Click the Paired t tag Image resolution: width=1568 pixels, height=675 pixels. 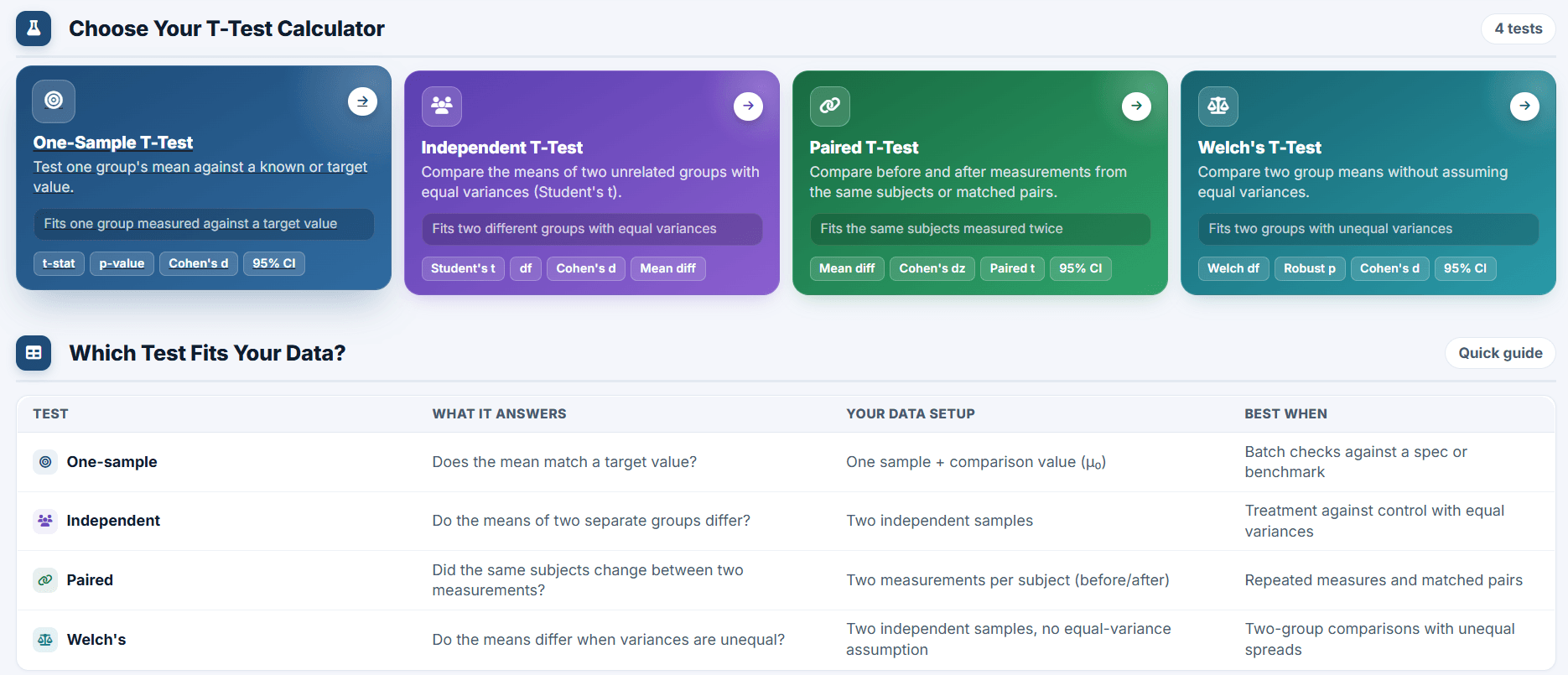[x=1012, y=268]
